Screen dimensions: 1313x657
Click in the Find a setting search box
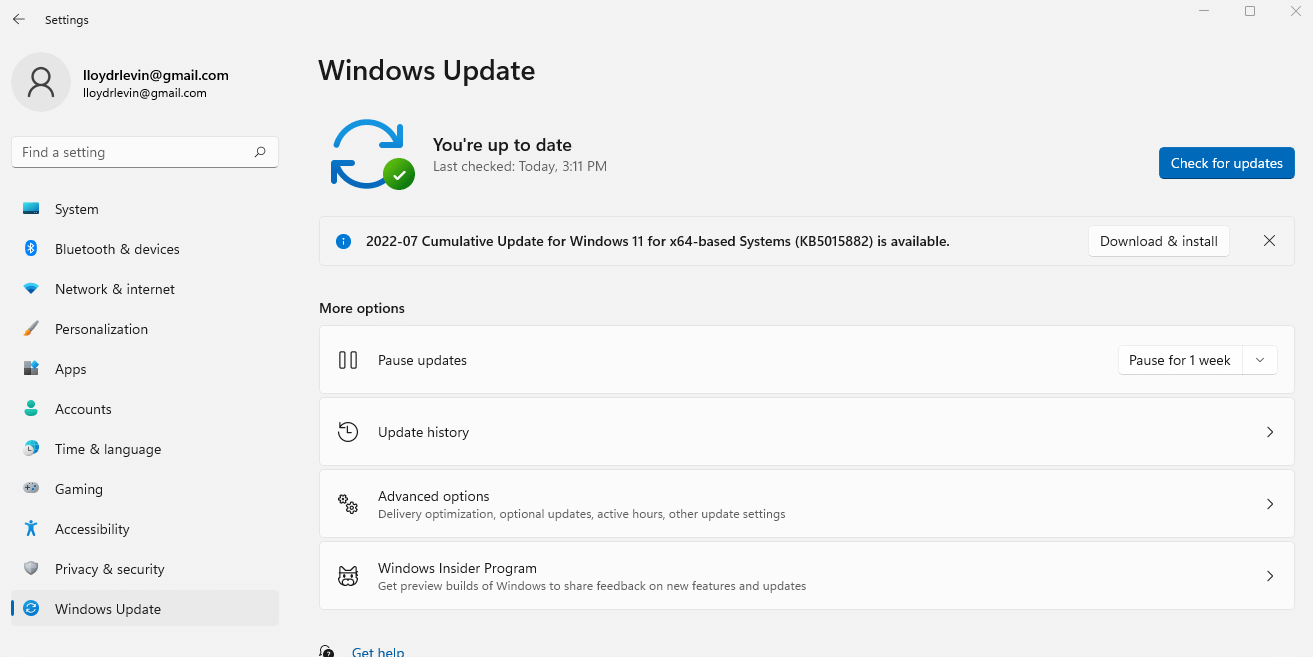pos(144,152)
